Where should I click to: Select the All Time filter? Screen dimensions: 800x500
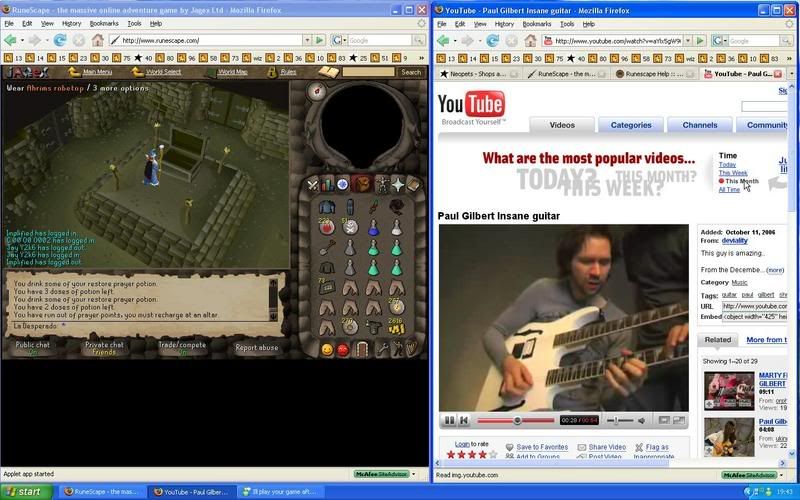click(729, 189)
